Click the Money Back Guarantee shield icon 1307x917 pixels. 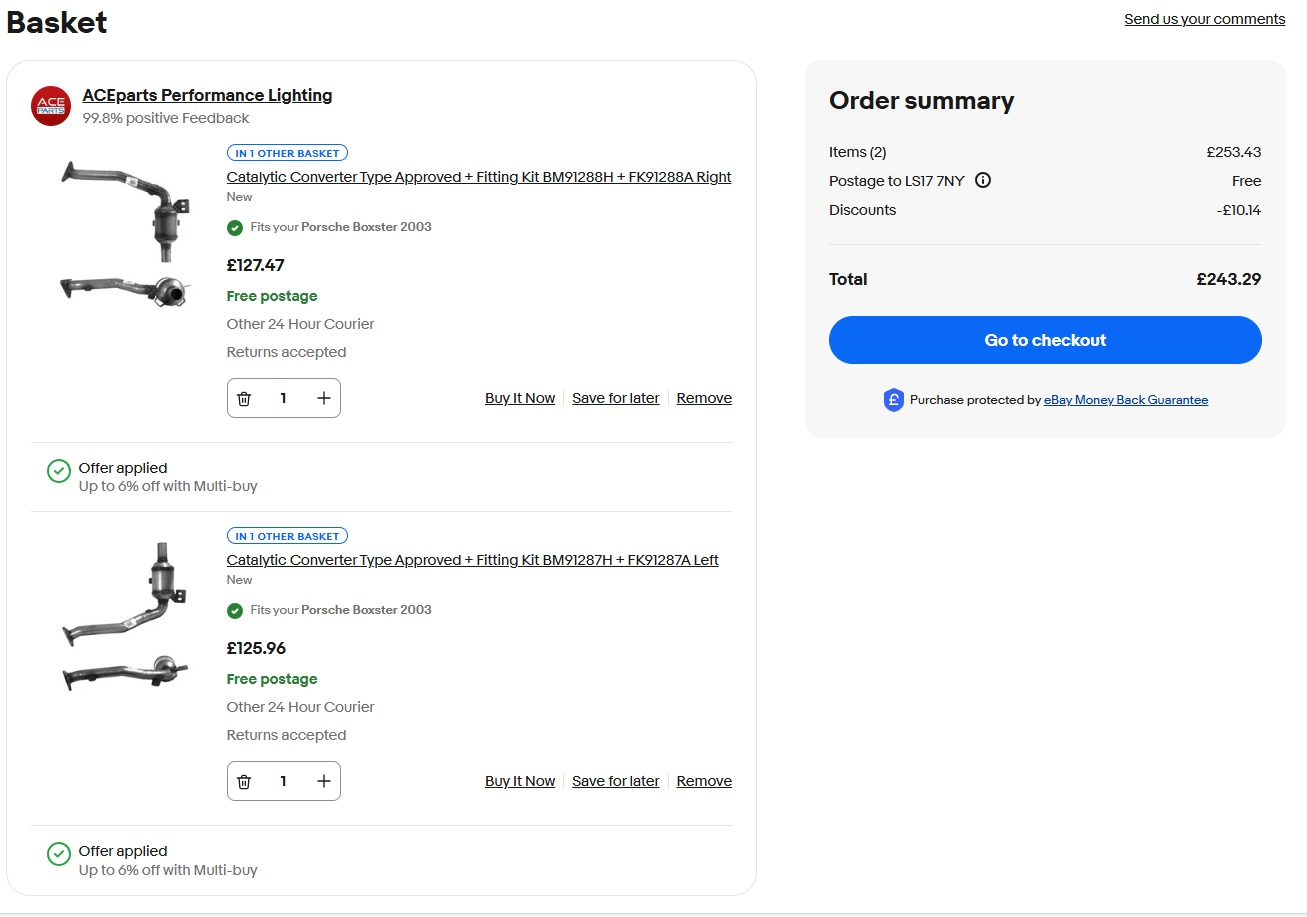coord(893,400)
